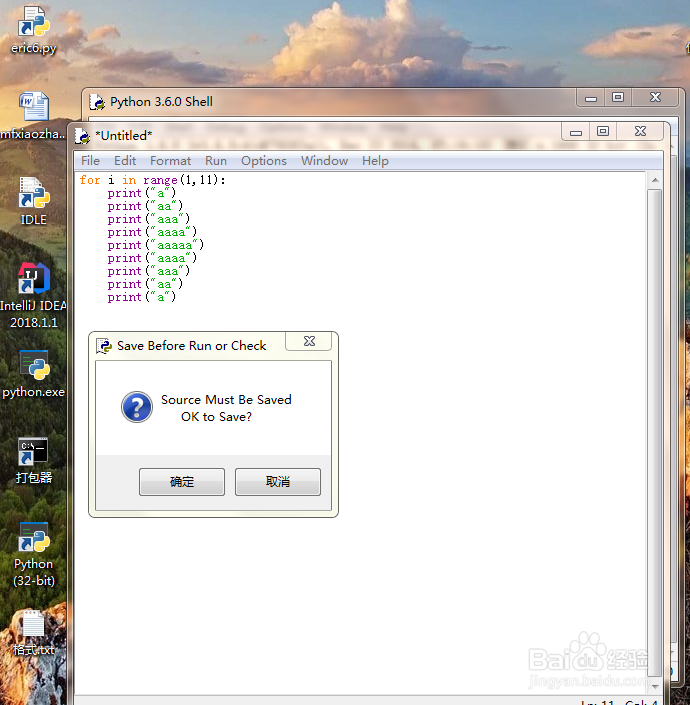Open the Options menu

263,161
